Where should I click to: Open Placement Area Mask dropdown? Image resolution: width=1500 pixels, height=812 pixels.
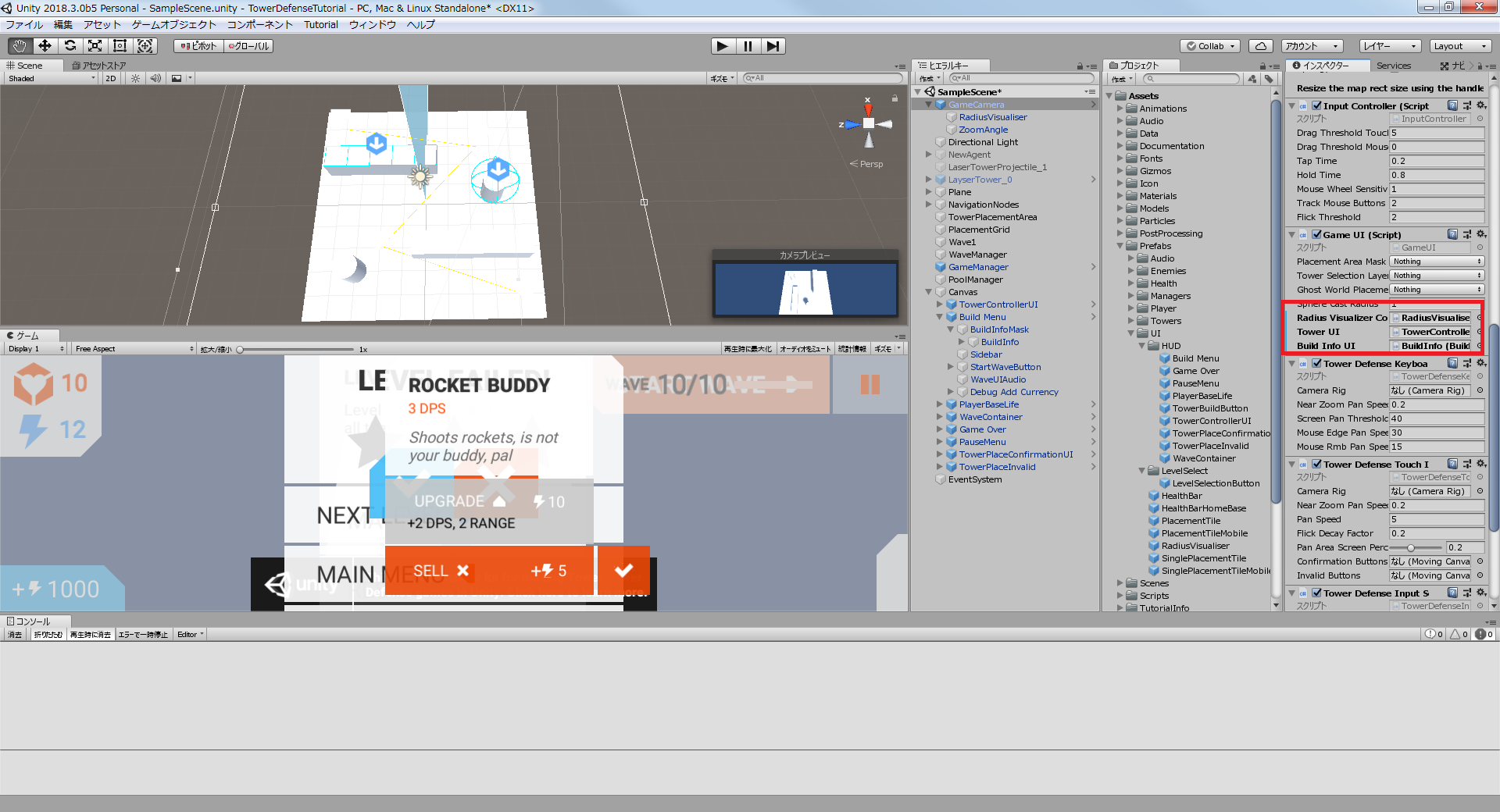[1437, 262]
